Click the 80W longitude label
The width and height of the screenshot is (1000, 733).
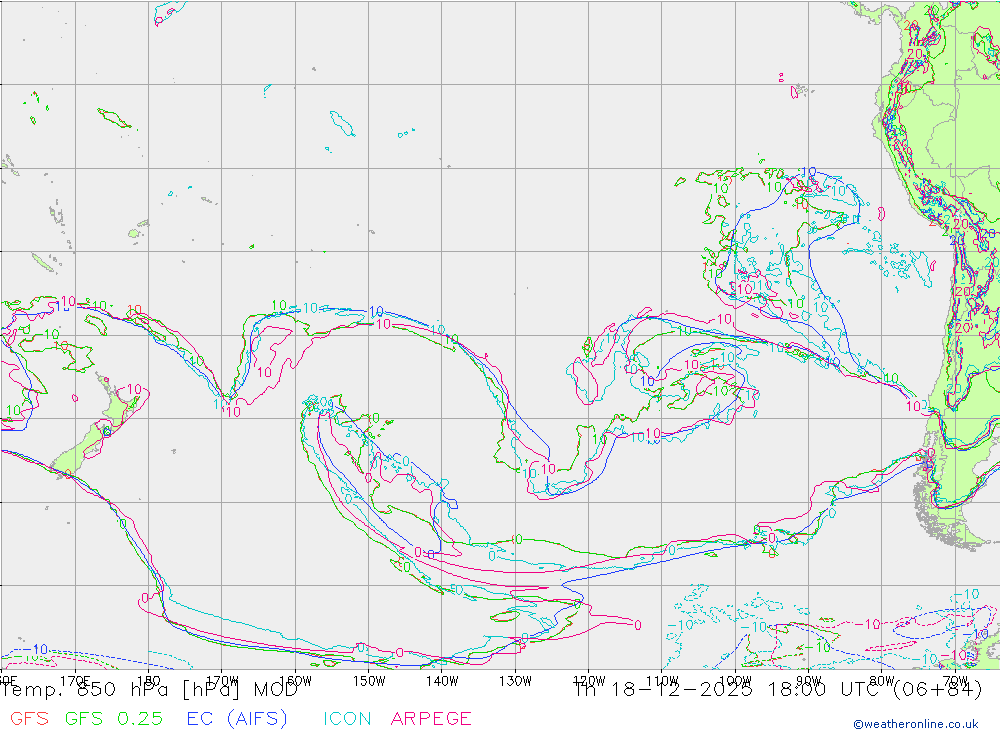click(x=882, y=681)
